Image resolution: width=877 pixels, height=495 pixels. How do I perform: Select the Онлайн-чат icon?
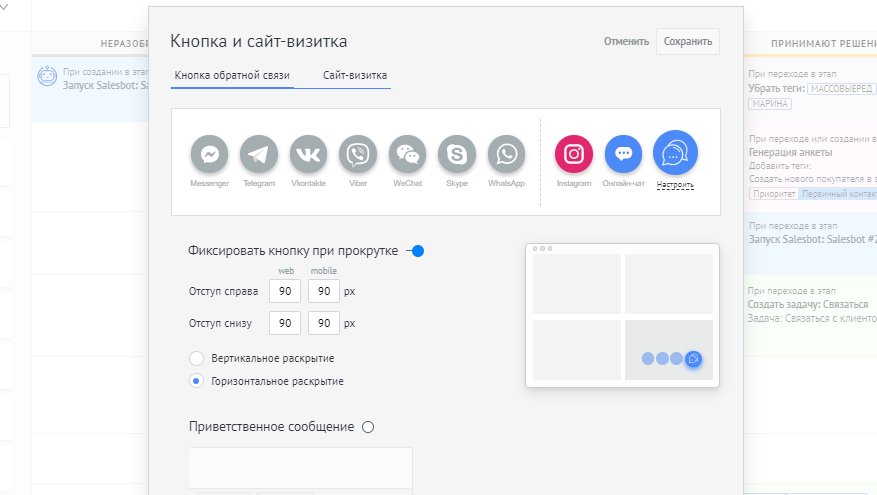[x=623, y=154]
